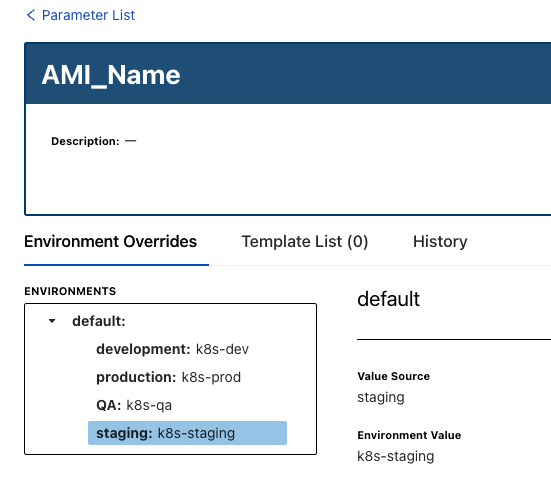
Task: Click the Description label
Action: click(85, 141)
